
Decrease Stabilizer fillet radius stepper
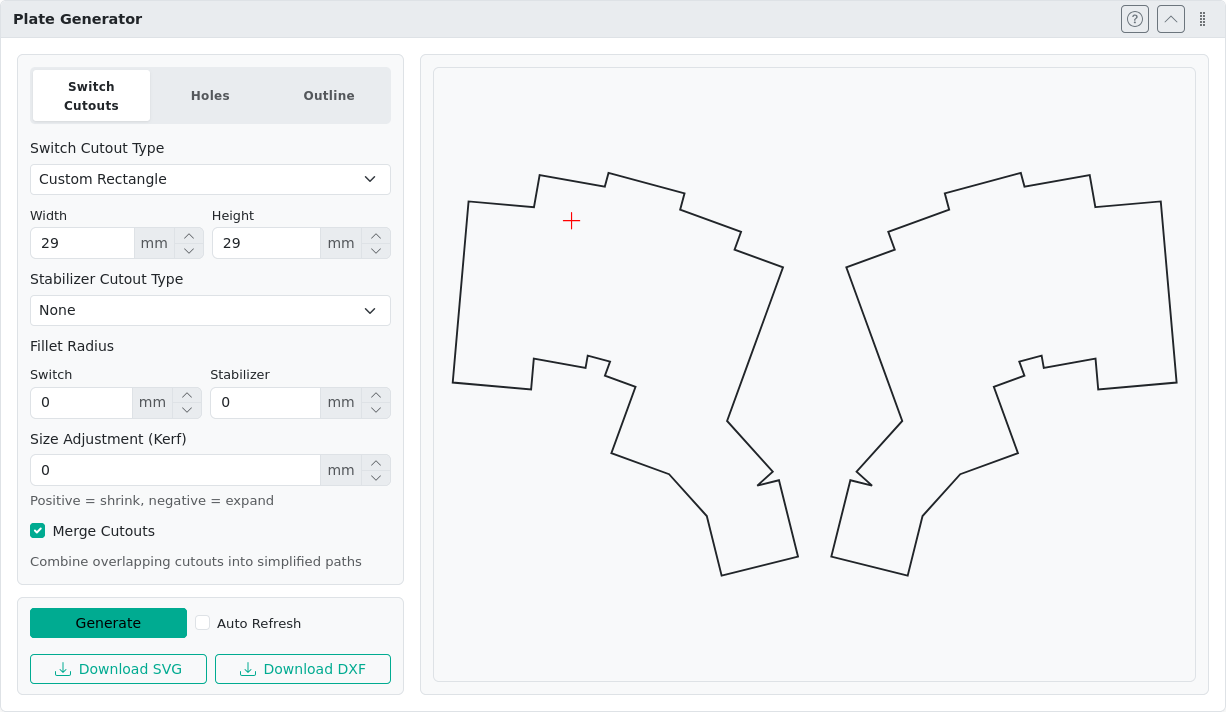(376, 410)
